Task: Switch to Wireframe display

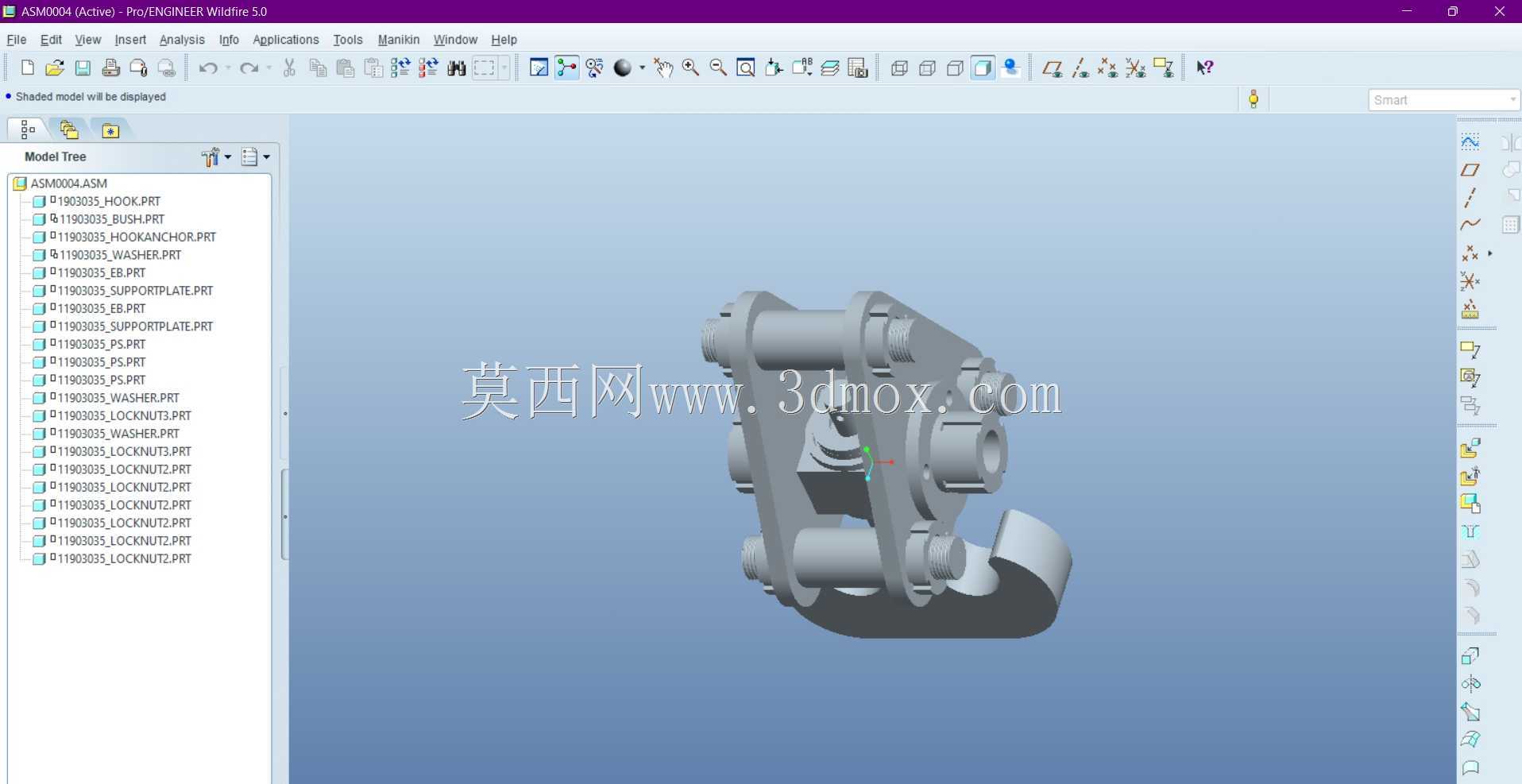Action: pos(899,68)
